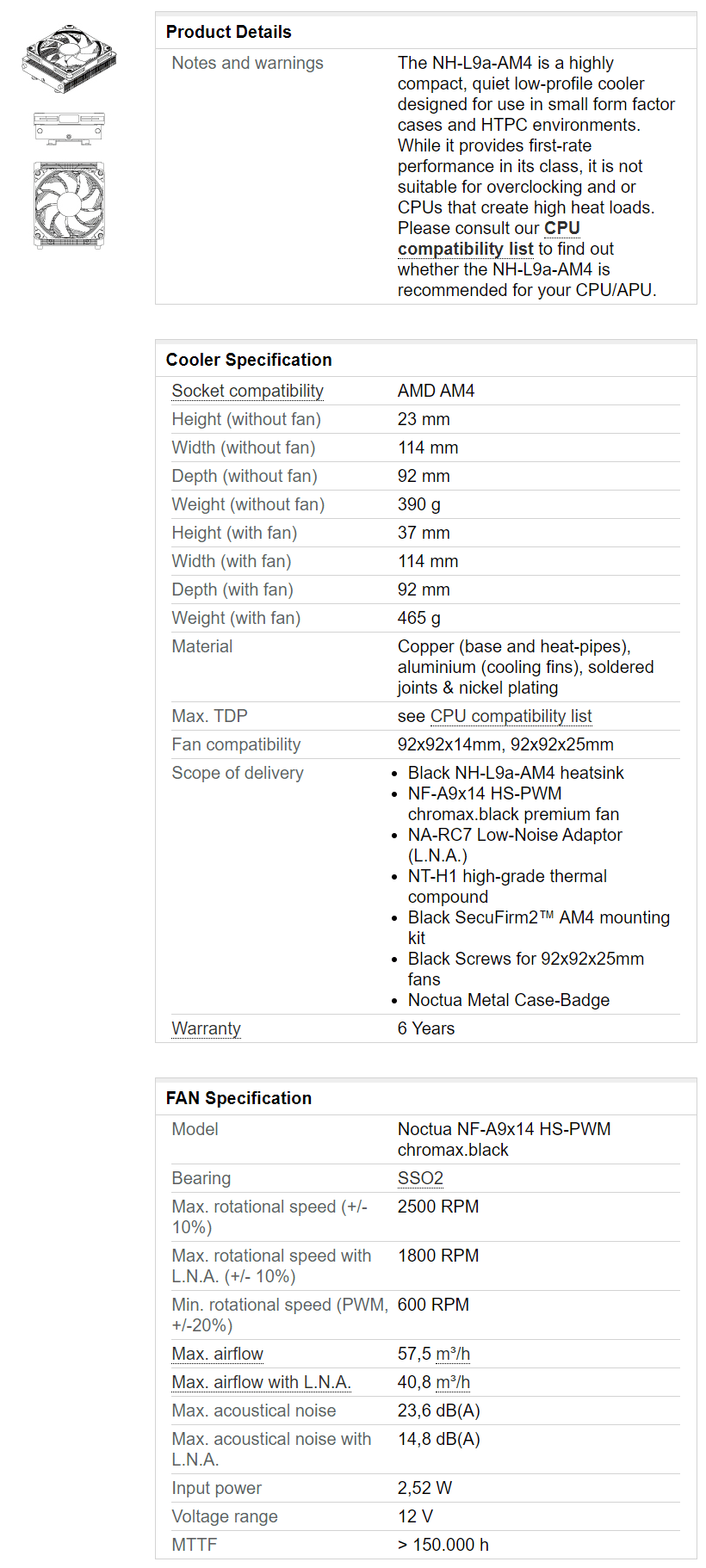Click the 2500 RPM max speed value
This screenshot has height=1568, width=706.
click(438, 1207)
